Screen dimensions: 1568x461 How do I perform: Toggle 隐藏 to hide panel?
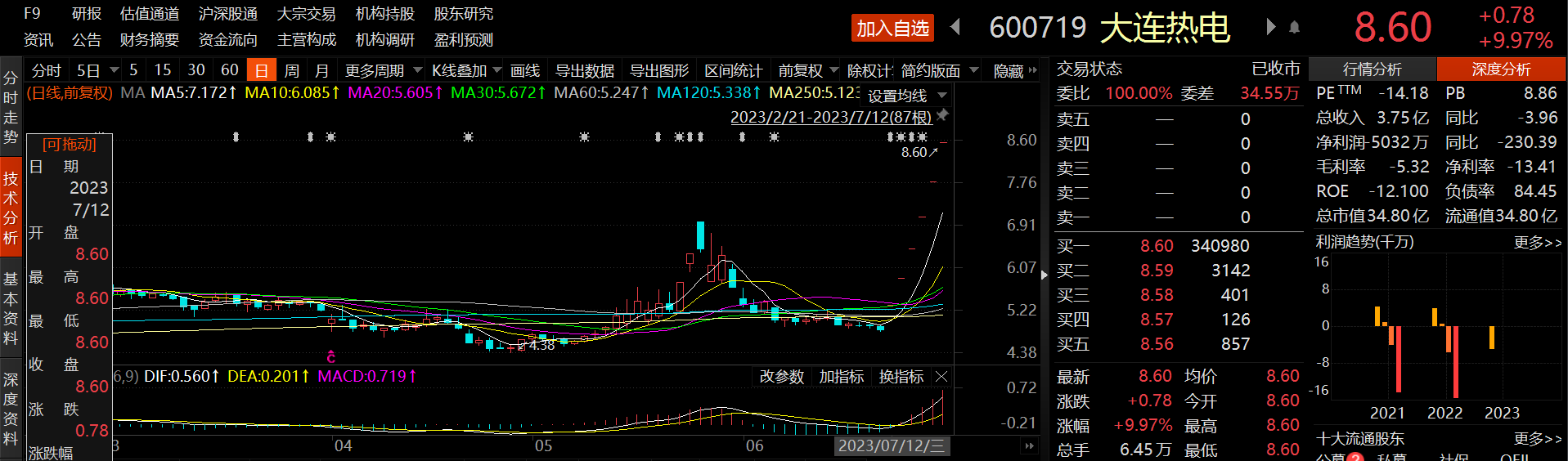click(x=1009, y=71)
